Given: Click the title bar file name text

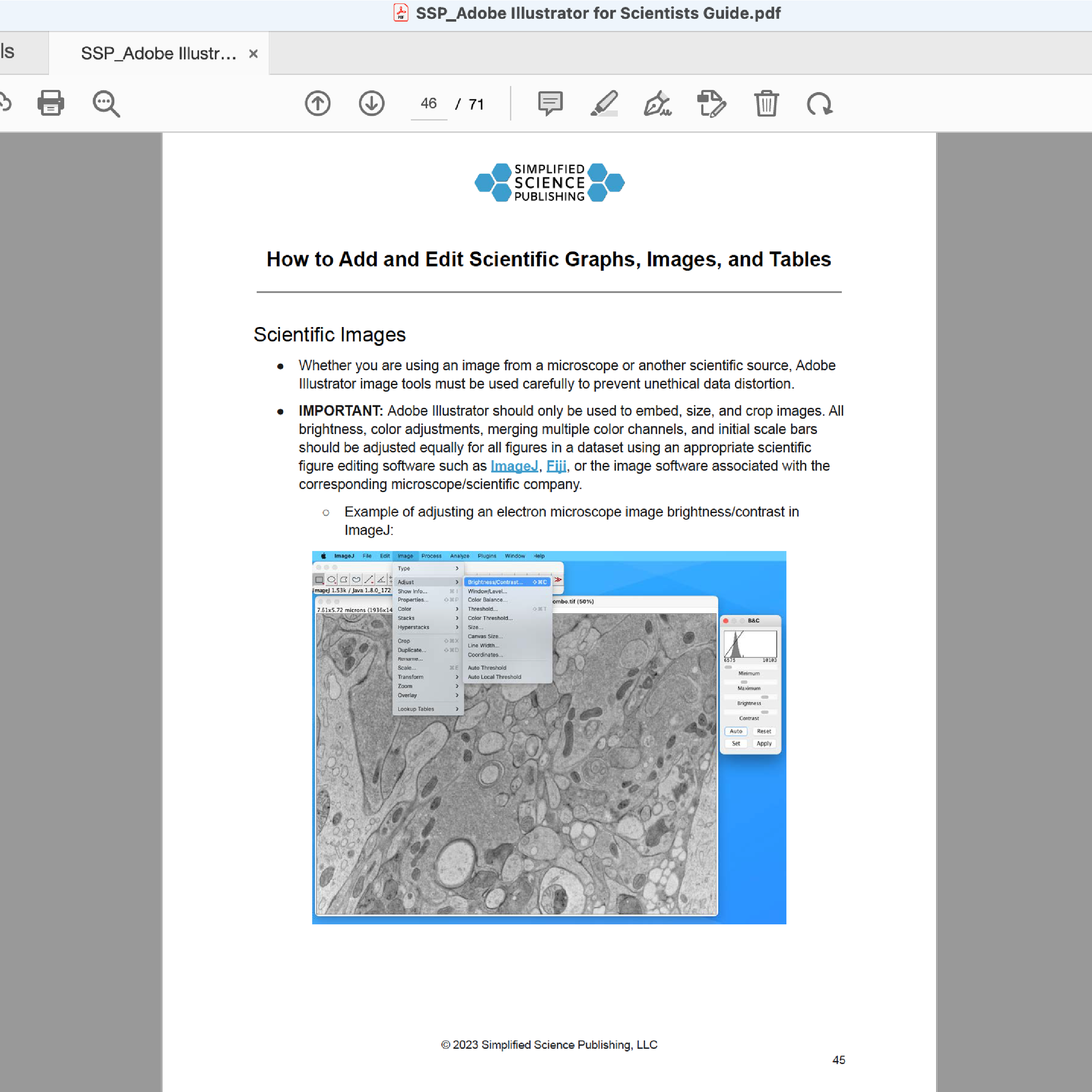Looking at the screenshot, I should click(598, 13).
